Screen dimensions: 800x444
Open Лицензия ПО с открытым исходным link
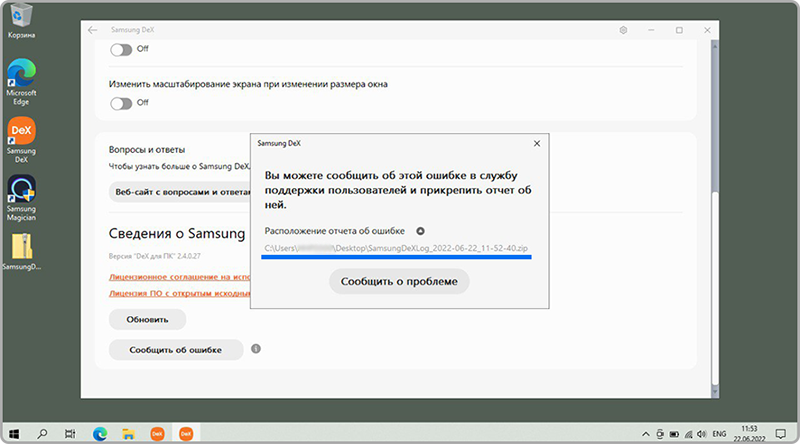click(x=180, y=293)
